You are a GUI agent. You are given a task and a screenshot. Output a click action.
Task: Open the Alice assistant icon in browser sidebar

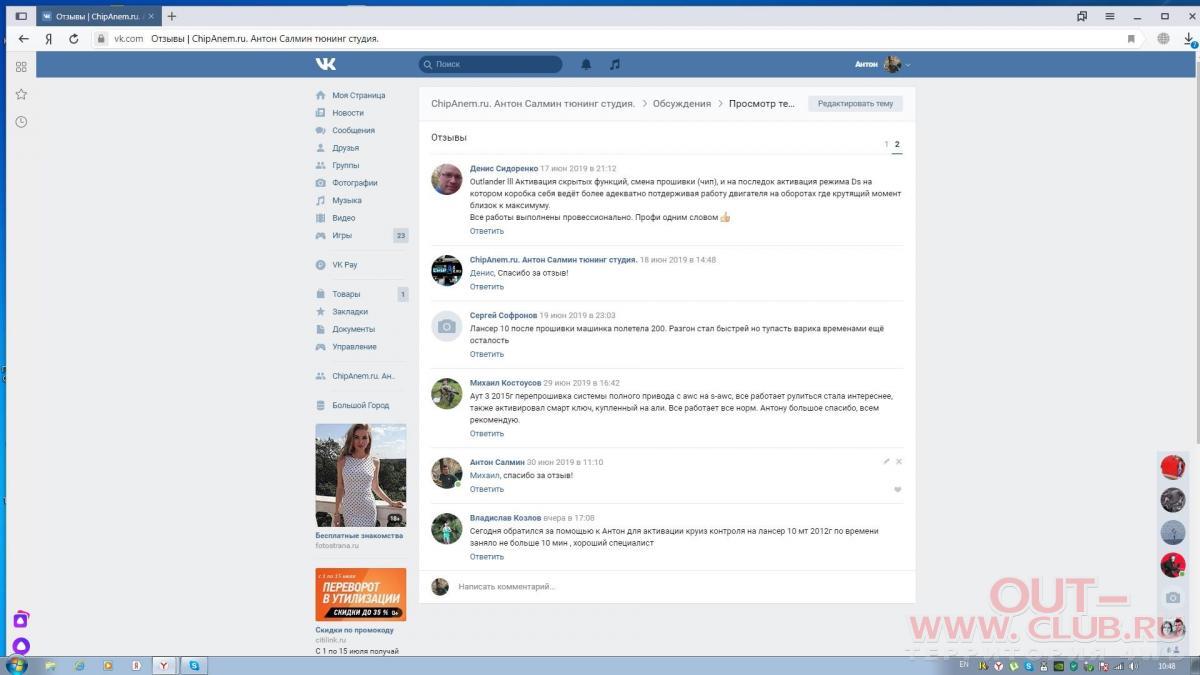tap(21, 646)
